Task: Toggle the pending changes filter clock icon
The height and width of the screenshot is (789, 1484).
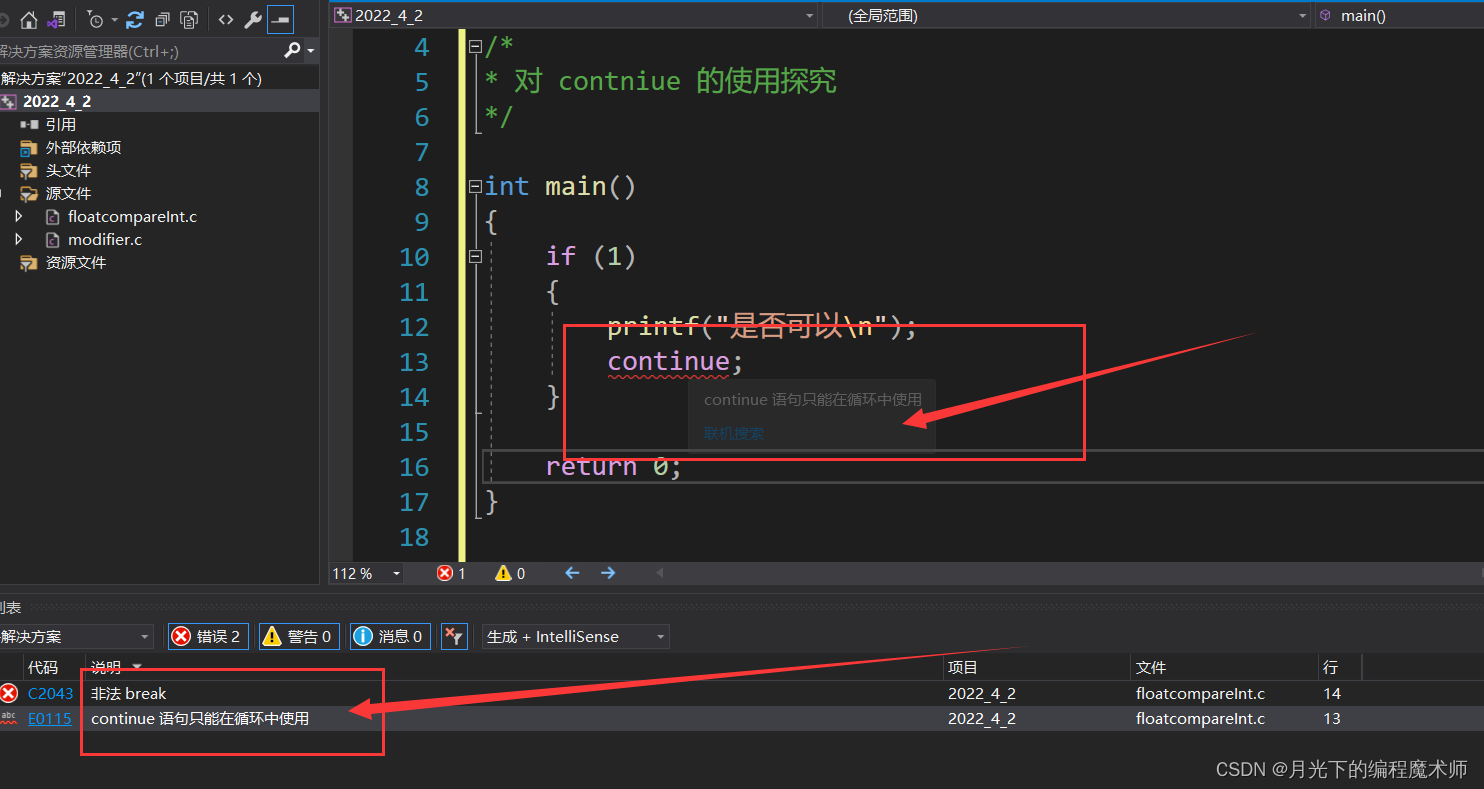Action: point(95,19)
